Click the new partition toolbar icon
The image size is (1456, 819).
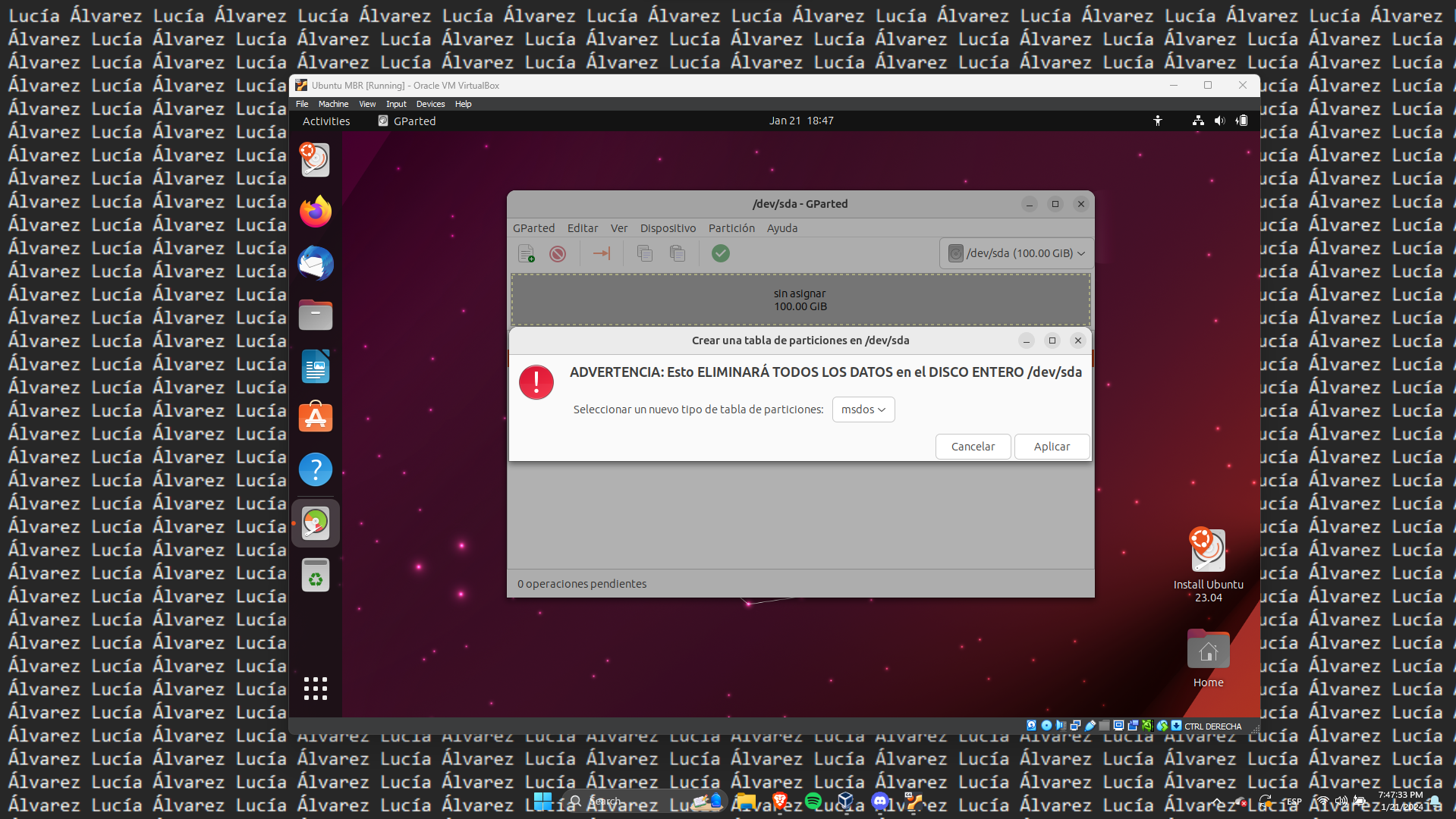click(526, 253)
